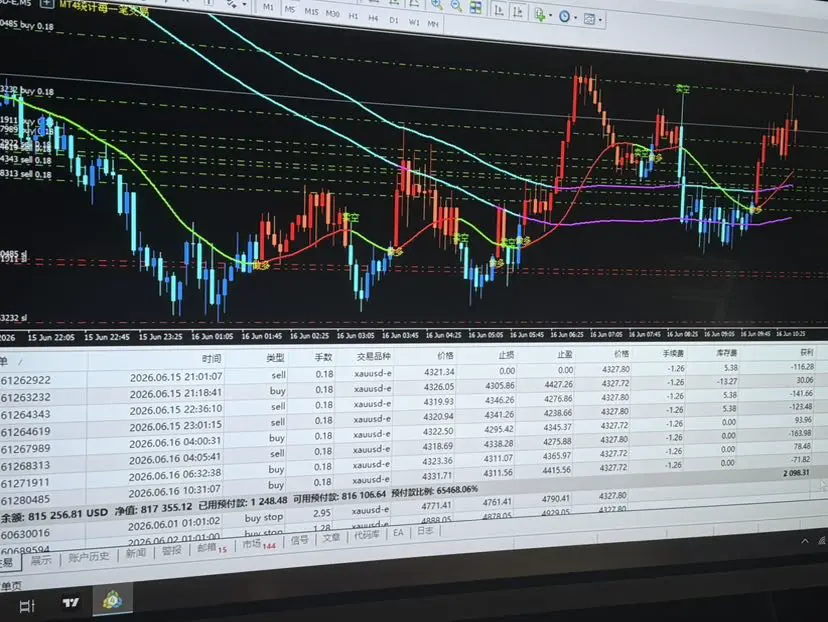Click the time 2026.06.15 21:01:07
The width and height of the screenshot is (828, 622).
coord(176,377)
